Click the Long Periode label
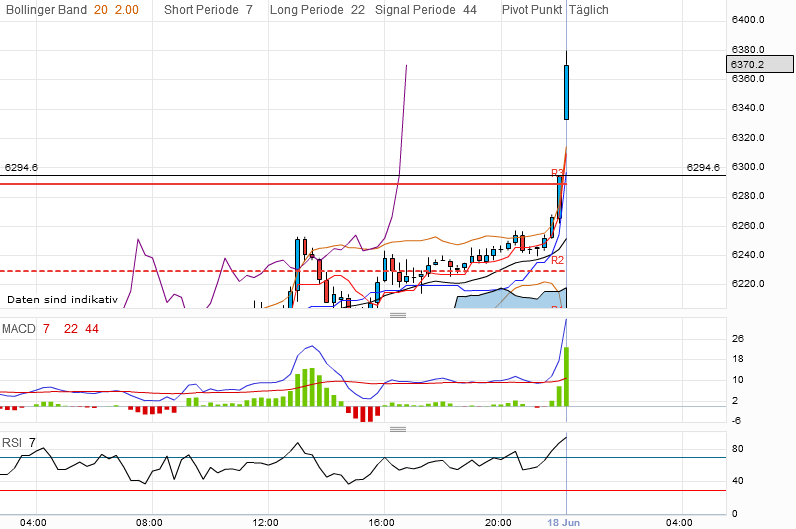796x529 pixels. tap(306, 10)
